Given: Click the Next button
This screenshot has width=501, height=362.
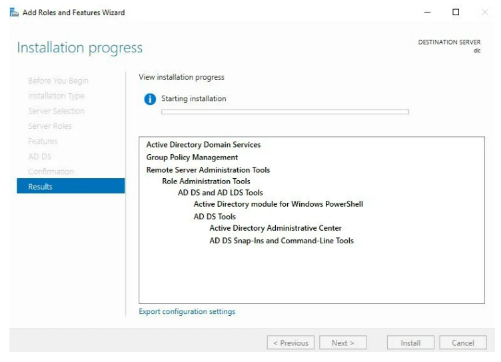Looking at the screenshot, I should coord(343,343).
